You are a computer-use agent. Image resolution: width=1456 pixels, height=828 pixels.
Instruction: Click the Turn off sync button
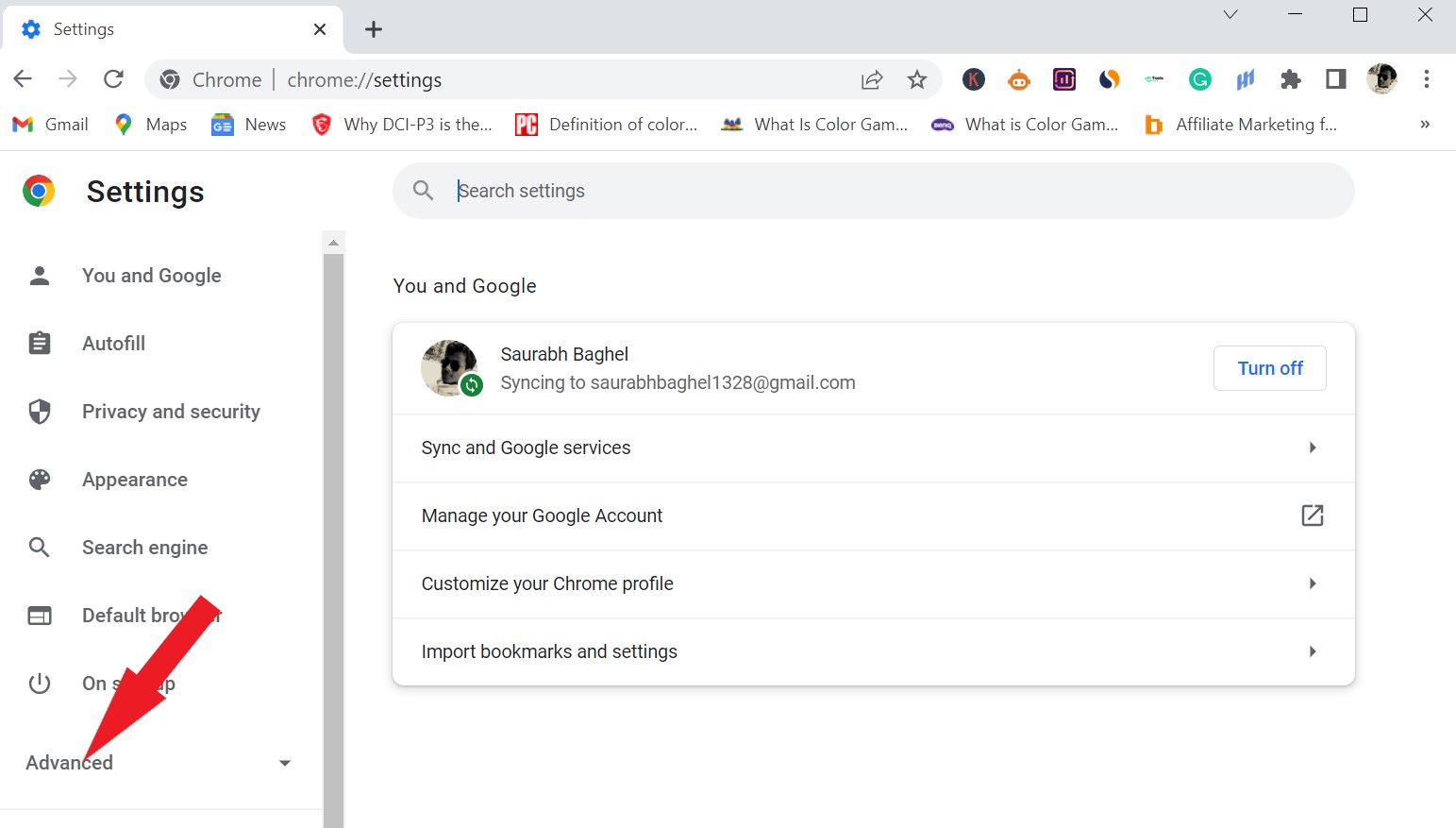(x=1269, y=368)
